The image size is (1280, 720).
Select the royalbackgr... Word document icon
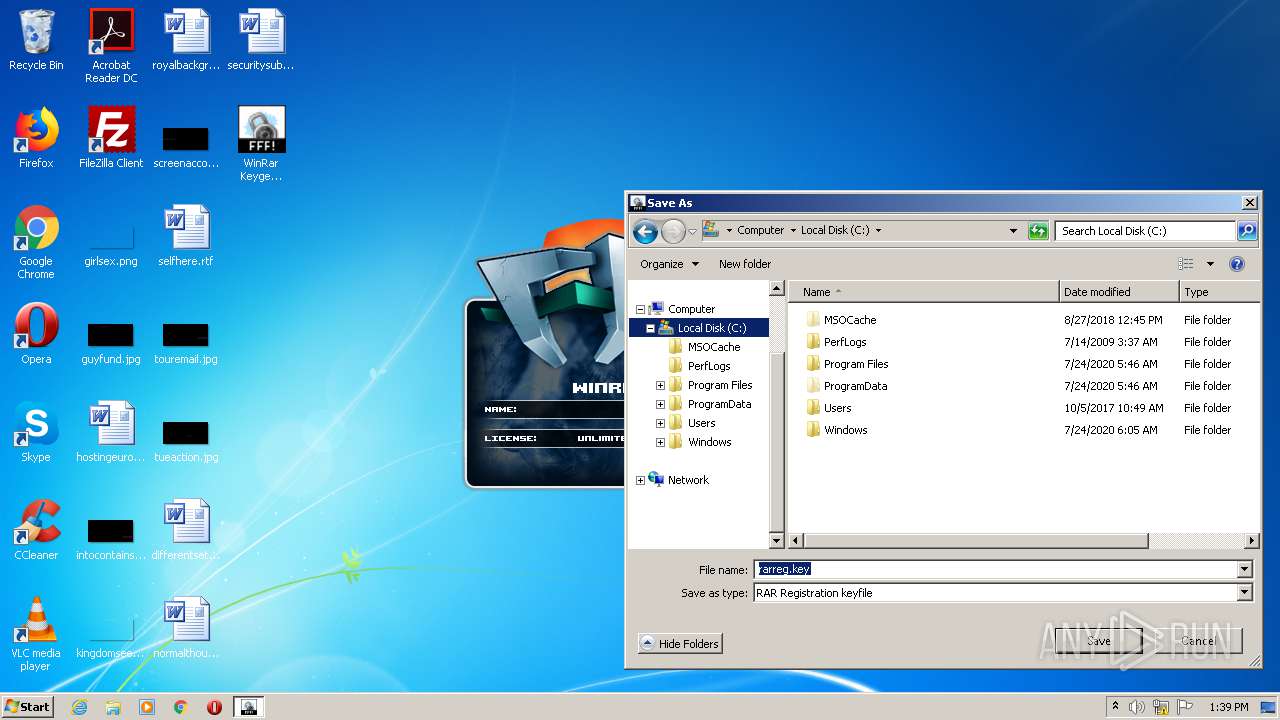[186, 40]
